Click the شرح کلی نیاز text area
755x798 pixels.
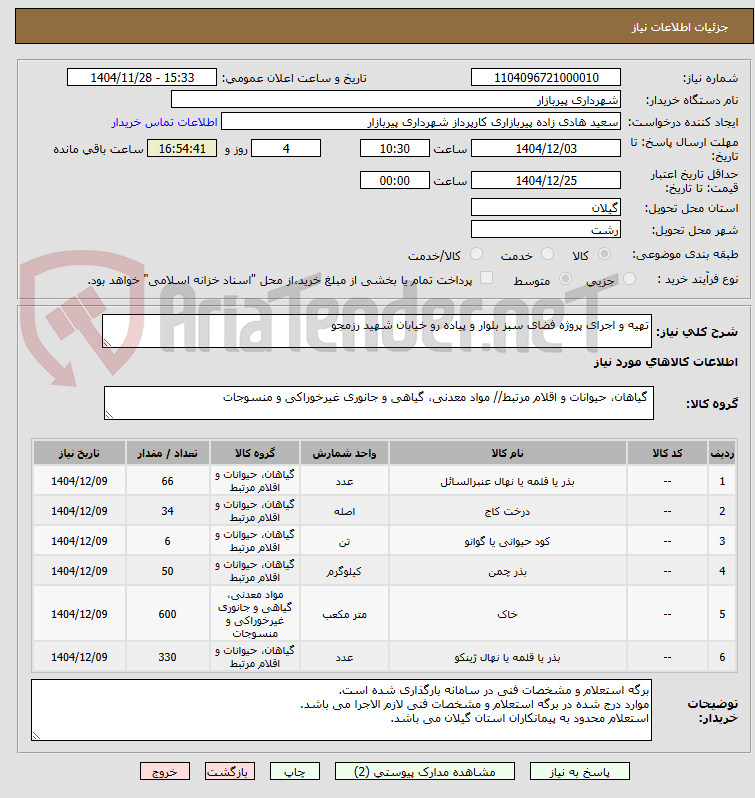coord(376,331)
